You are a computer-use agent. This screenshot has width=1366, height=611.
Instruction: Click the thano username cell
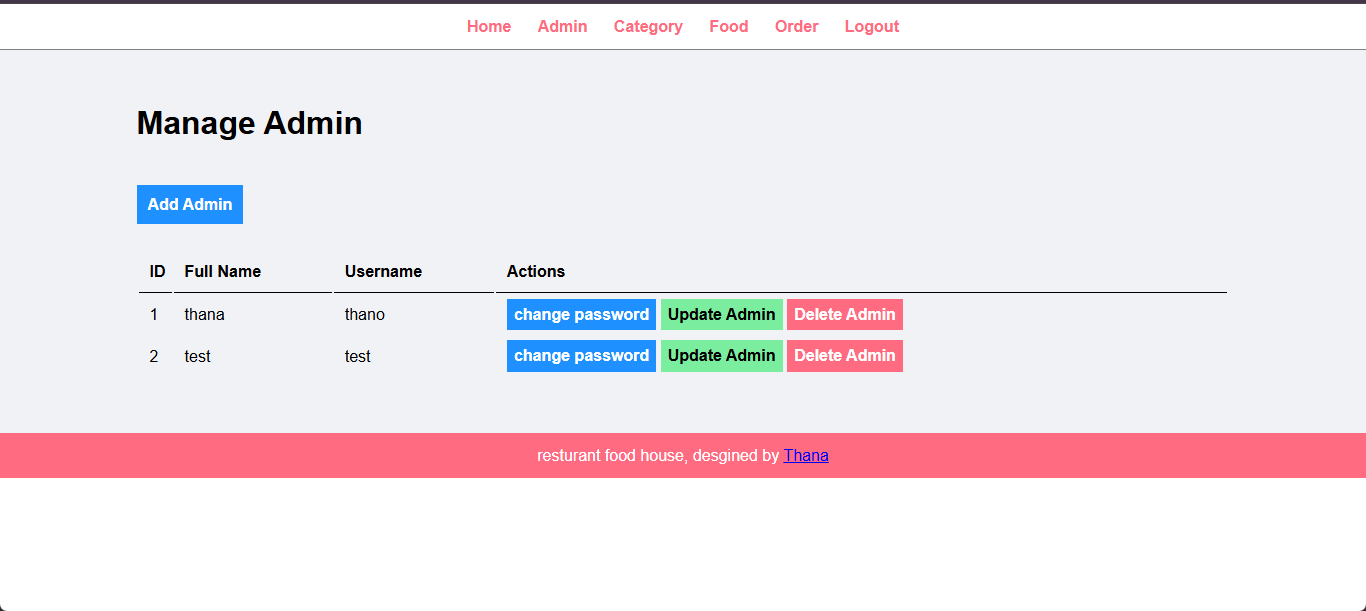click(364, 315)
